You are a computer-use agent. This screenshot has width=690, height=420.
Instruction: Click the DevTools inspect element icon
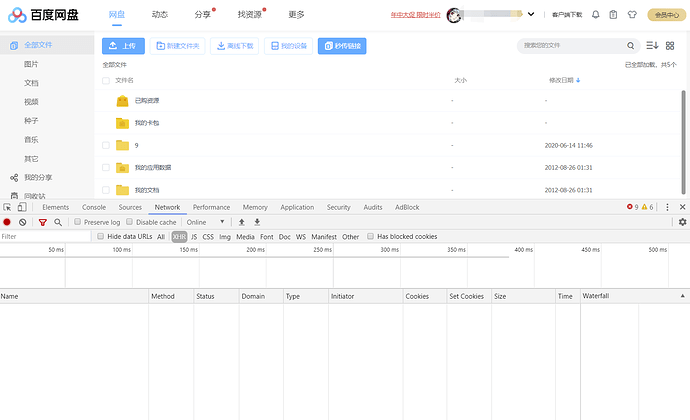(7, 207)
